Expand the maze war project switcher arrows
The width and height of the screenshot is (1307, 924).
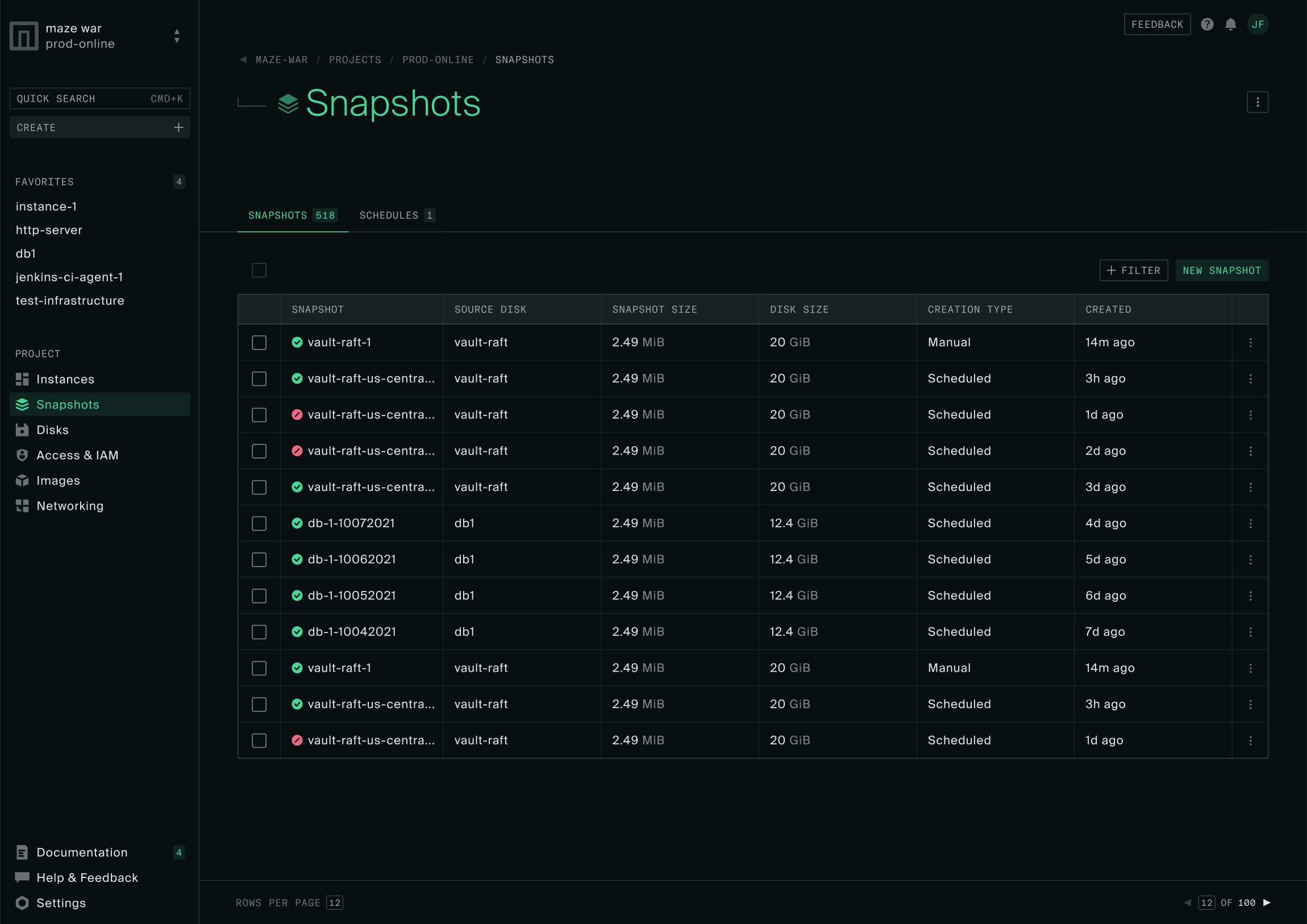177,36
